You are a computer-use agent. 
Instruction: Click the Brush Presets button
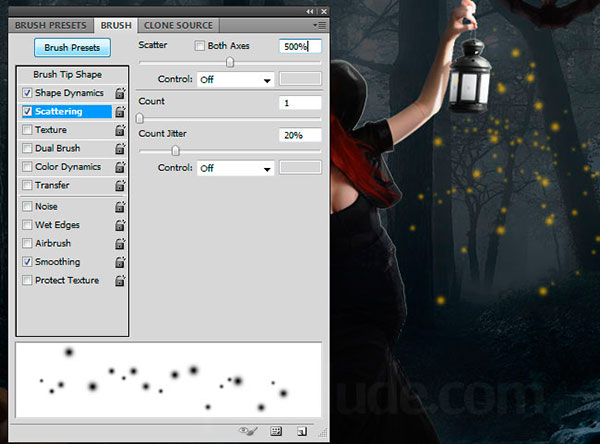tap(72, 47)
